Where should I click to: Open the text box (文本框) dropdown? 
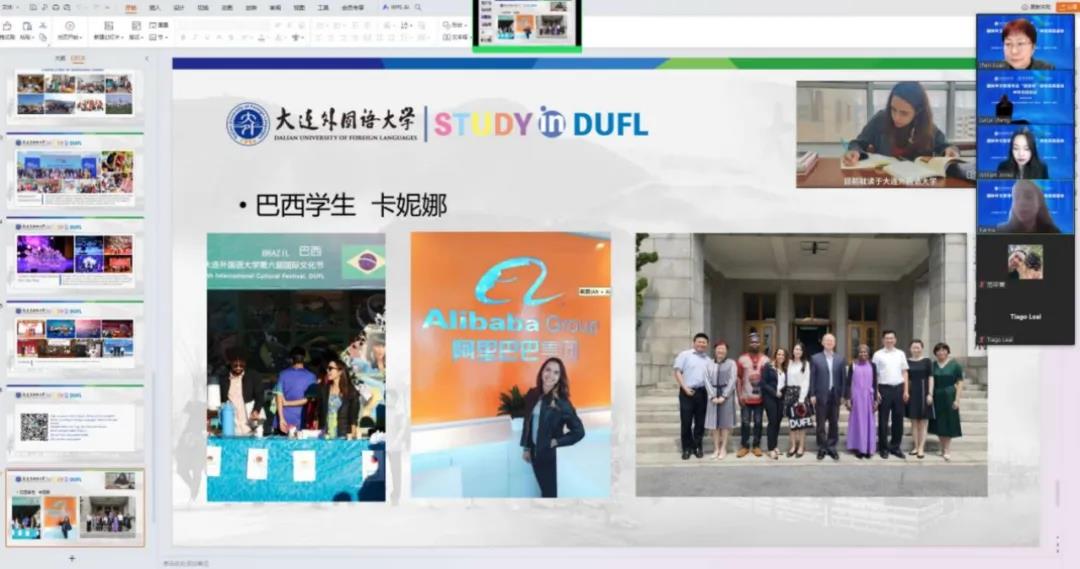455,37
